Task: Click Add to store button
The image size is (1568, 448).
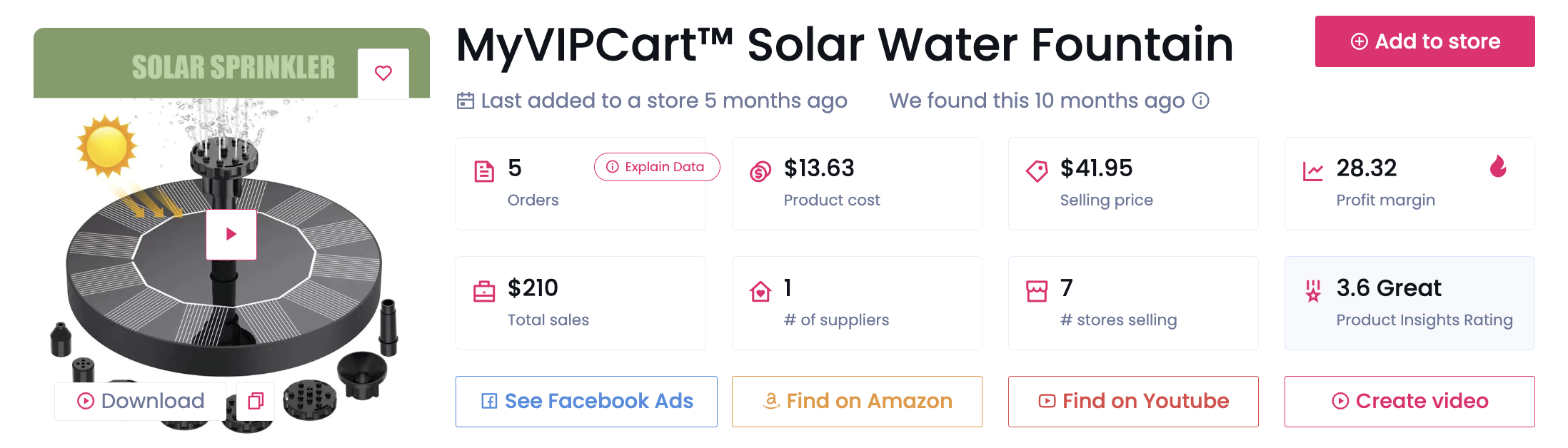Action: point(1424,41)
